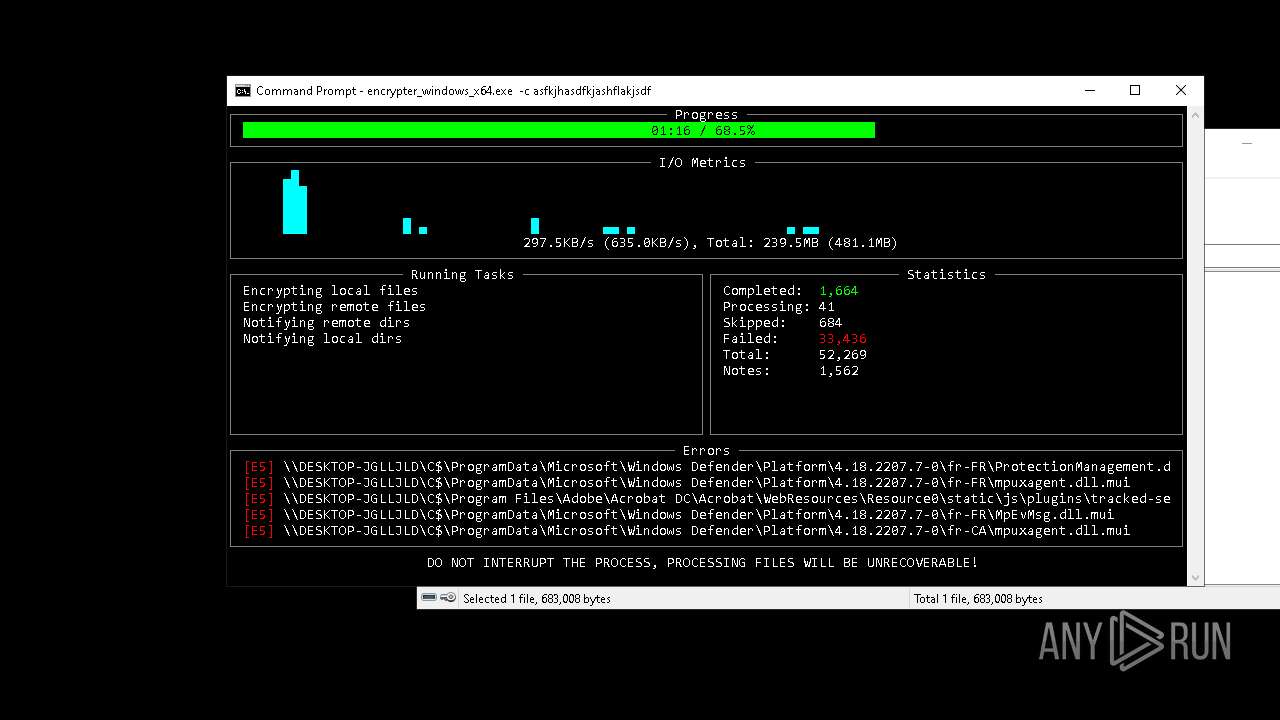Minimize the Command Prompt window
Image resolution: width=1280 pixels, height=720 pixels.
(1089, 90)
